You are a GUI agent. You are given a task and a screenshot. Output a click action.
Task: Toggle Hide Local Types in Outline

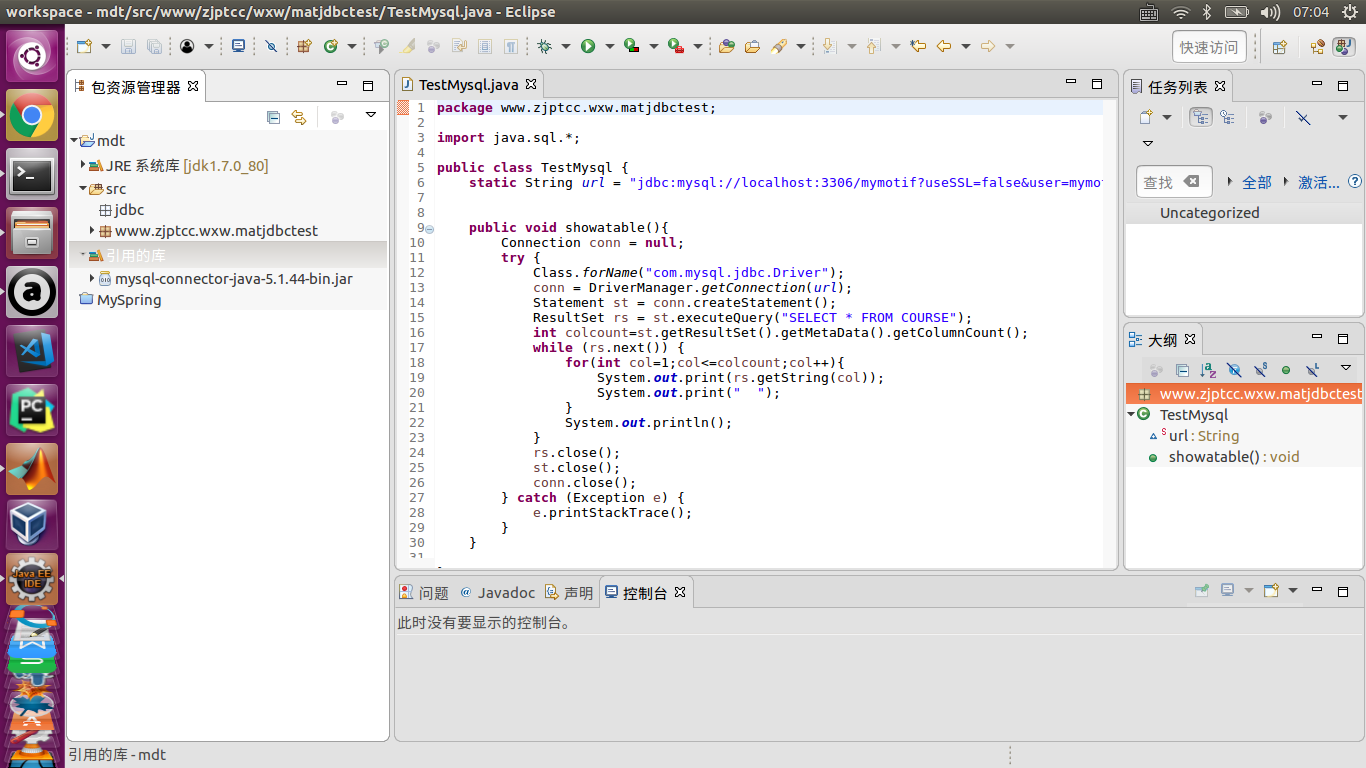[x=1312, y=370]
